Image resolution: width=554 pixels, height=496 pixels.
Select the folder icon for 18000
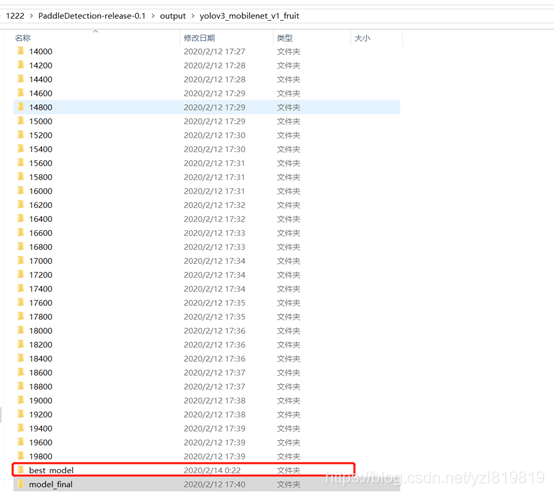click(x=21, y=330)
